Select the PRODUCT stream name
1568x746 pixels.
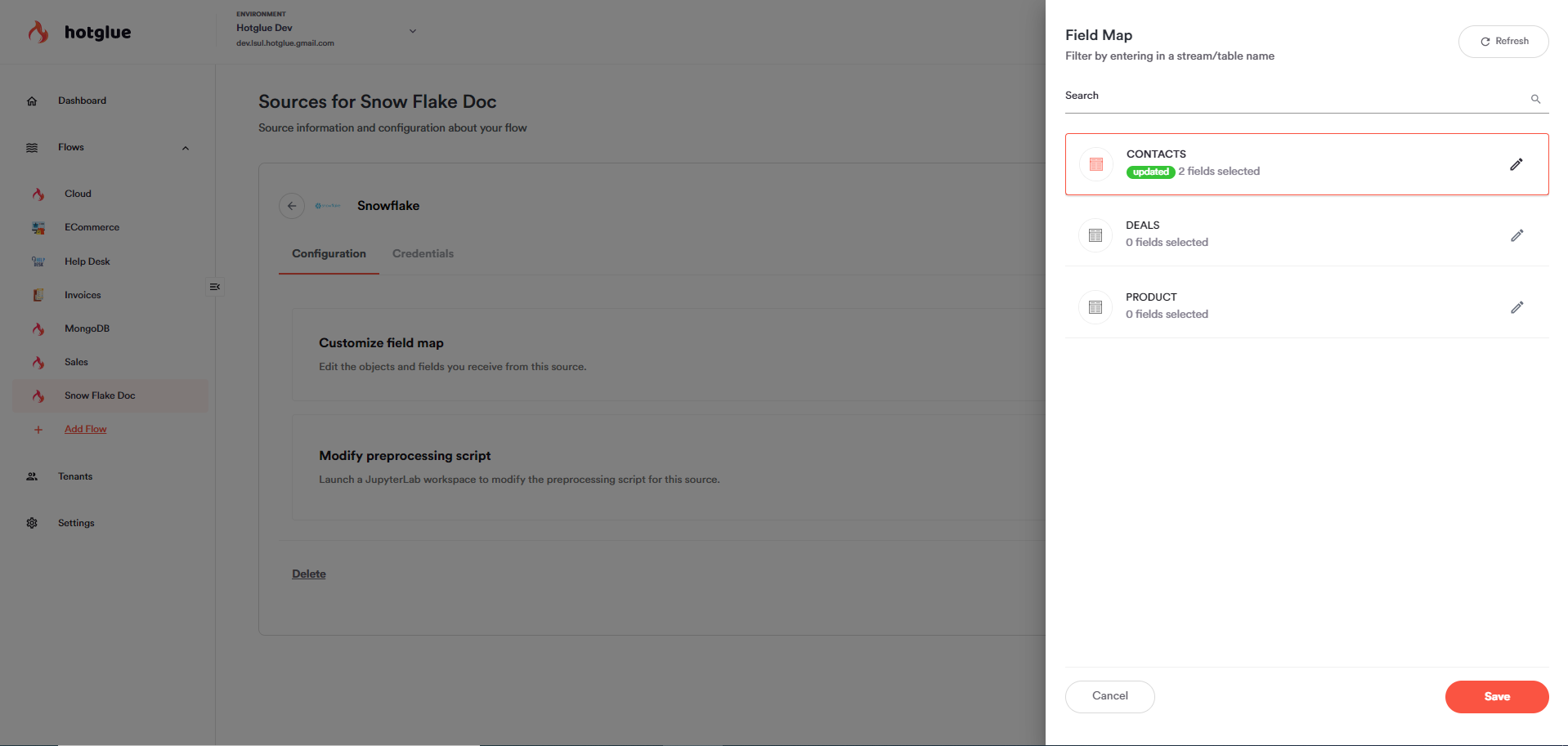(1151, 297)
